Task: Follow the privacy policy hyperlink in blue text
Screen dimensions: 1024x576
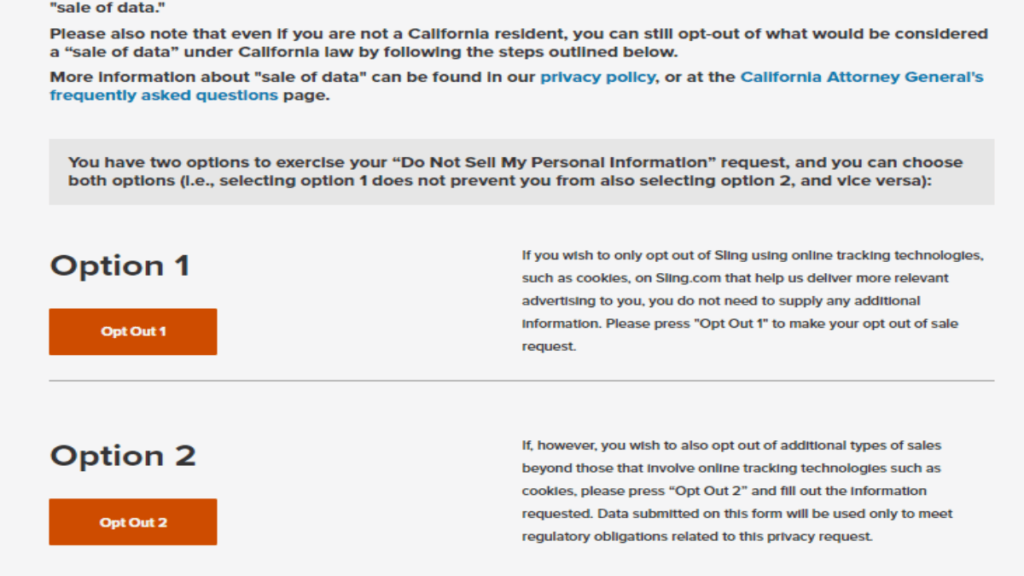Action: click(x=595, y=76)
